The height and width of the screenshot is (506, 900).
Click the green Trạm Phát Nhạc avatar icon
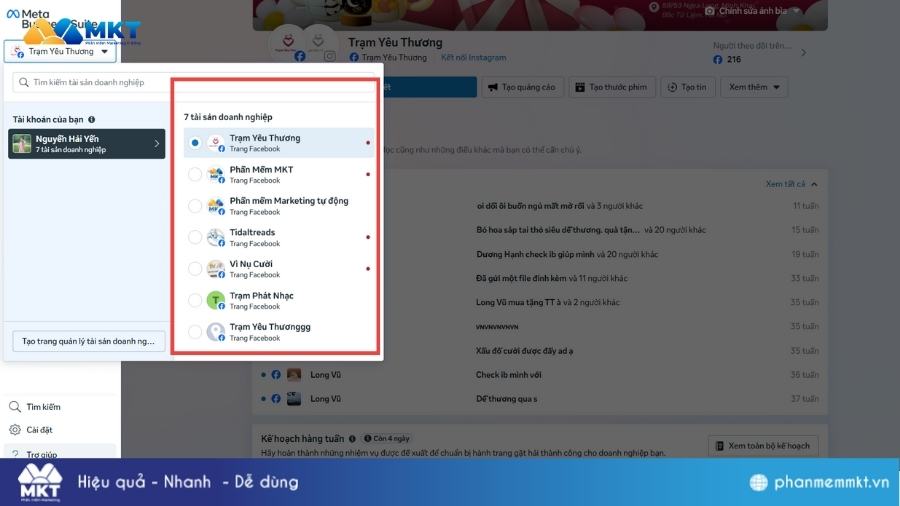[x=216, y=300]
